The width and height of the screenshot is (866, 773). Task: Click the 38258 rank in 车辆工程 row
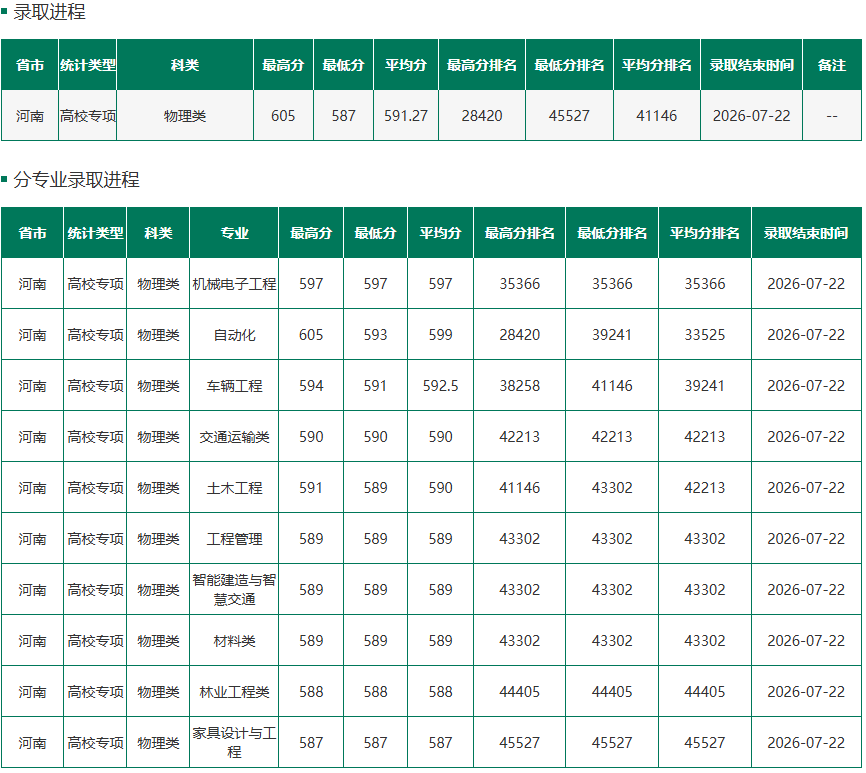(519, 385)
